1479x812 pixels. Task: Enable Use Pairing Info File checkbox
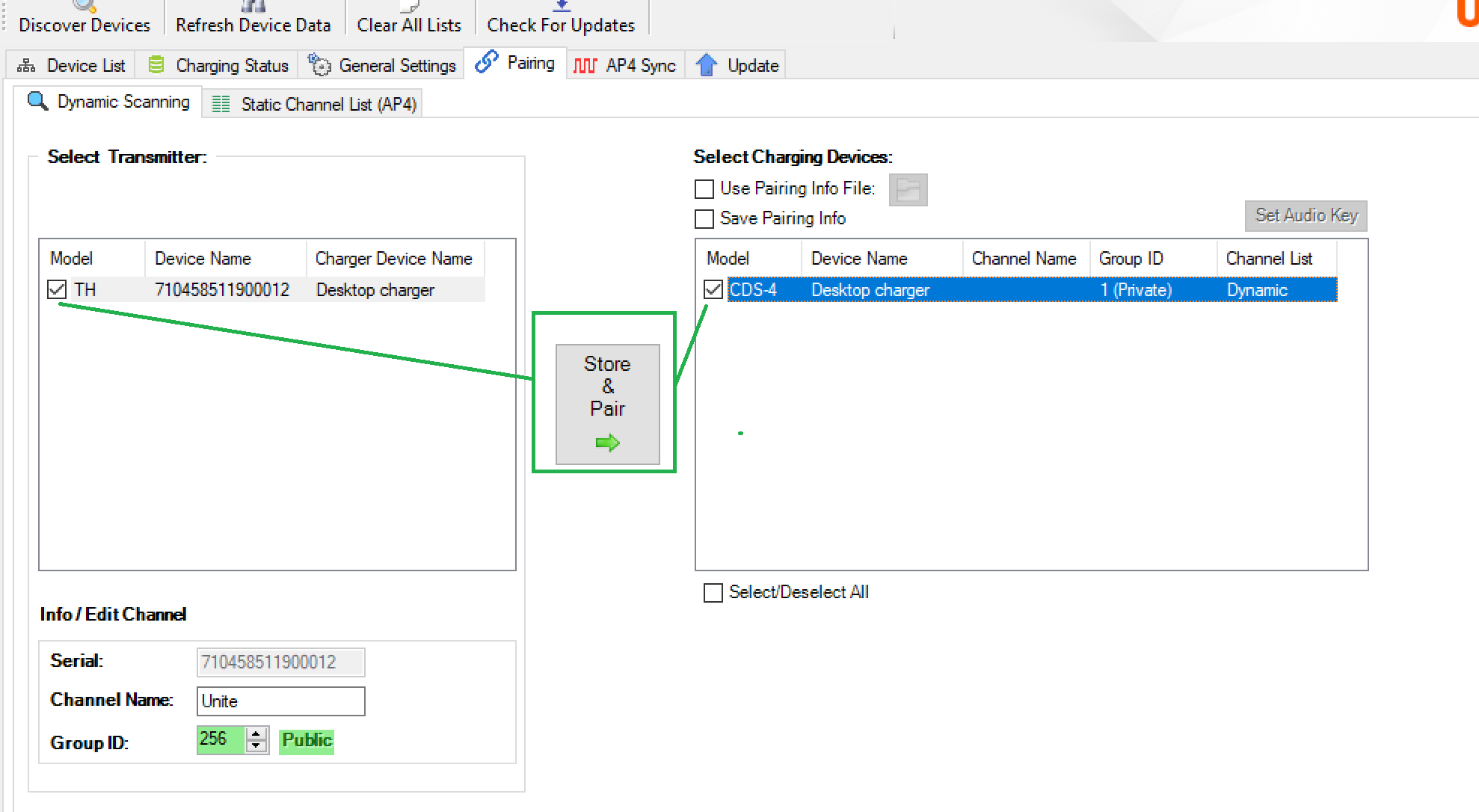tap(704, 189)
